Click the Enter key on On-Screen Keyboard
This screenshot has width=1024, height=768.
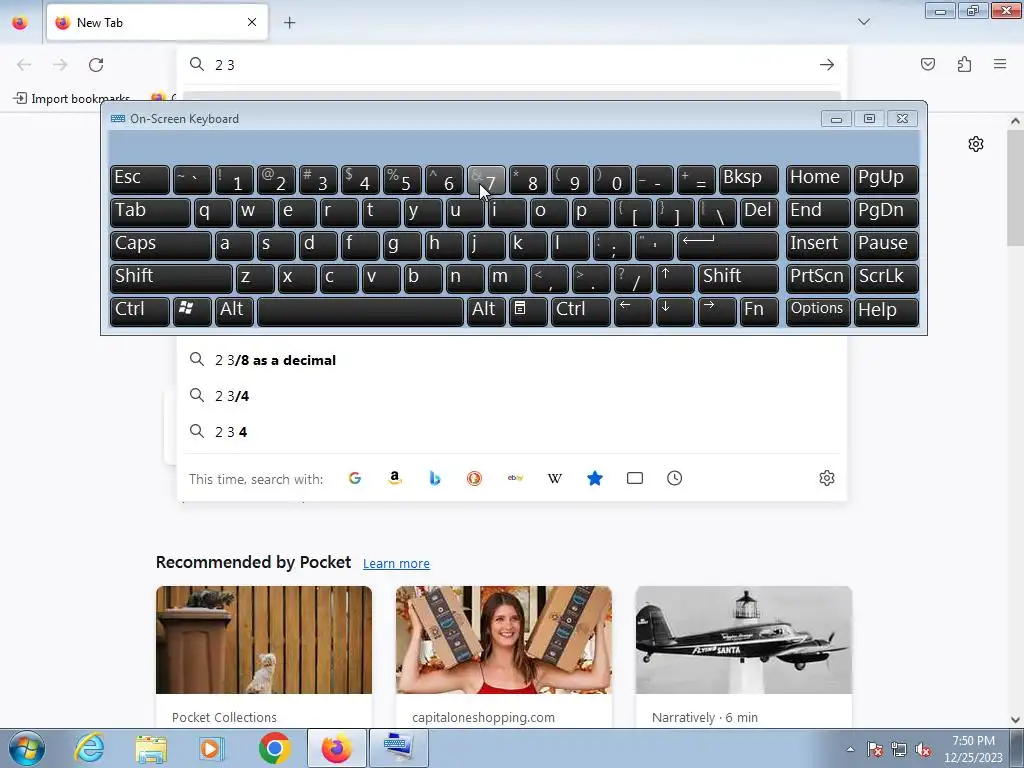point(727,245)
